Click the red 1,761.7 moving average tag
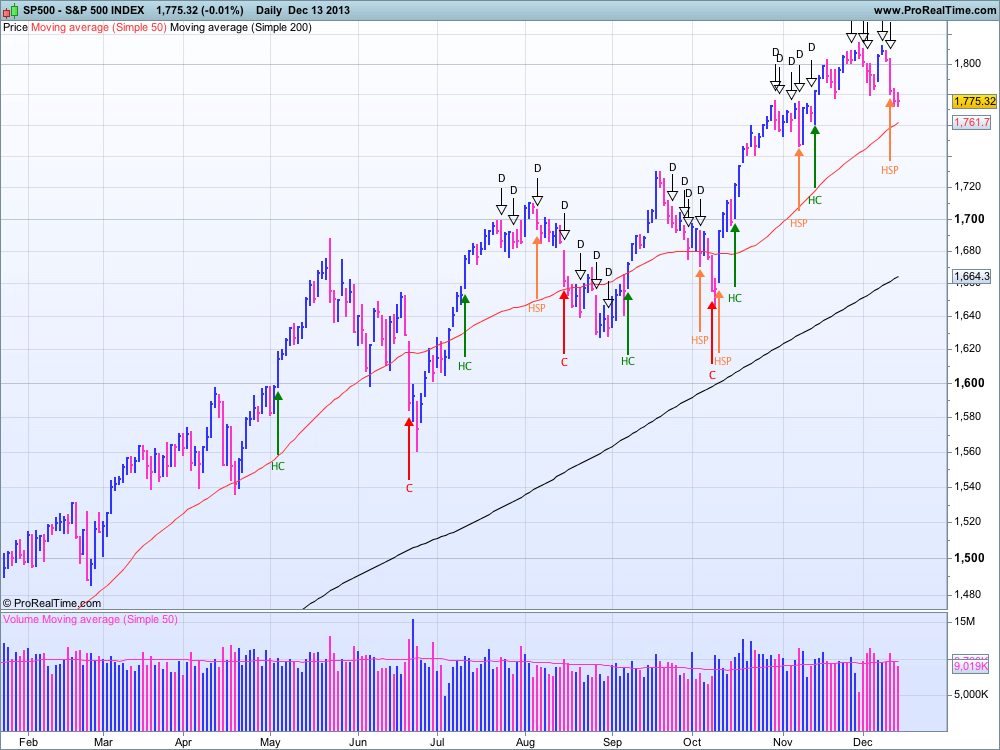Screen dimensions: 1000x750 972,122
